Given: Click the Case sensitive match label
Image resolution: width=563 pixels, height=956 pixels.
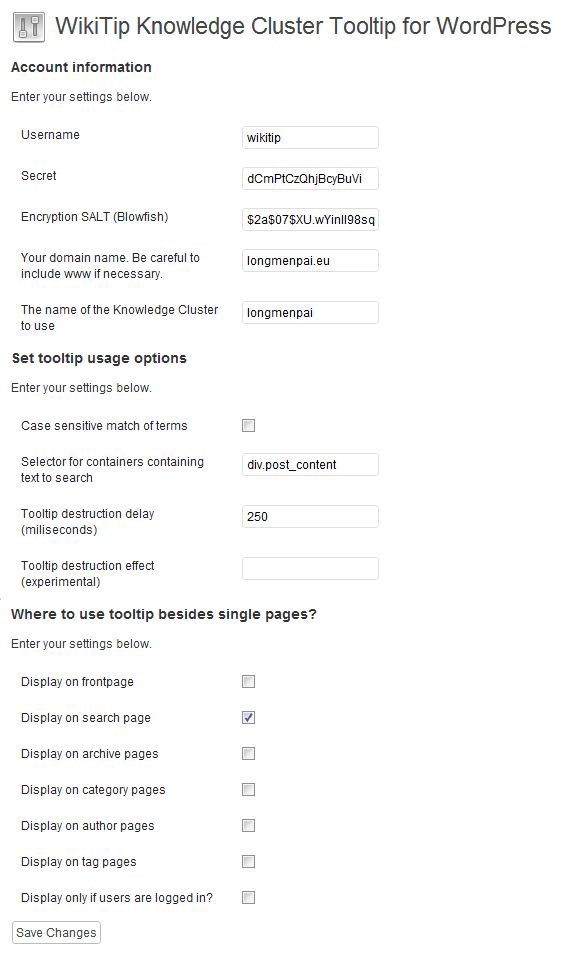Looking at the screenshot, I should click(104, 426).
